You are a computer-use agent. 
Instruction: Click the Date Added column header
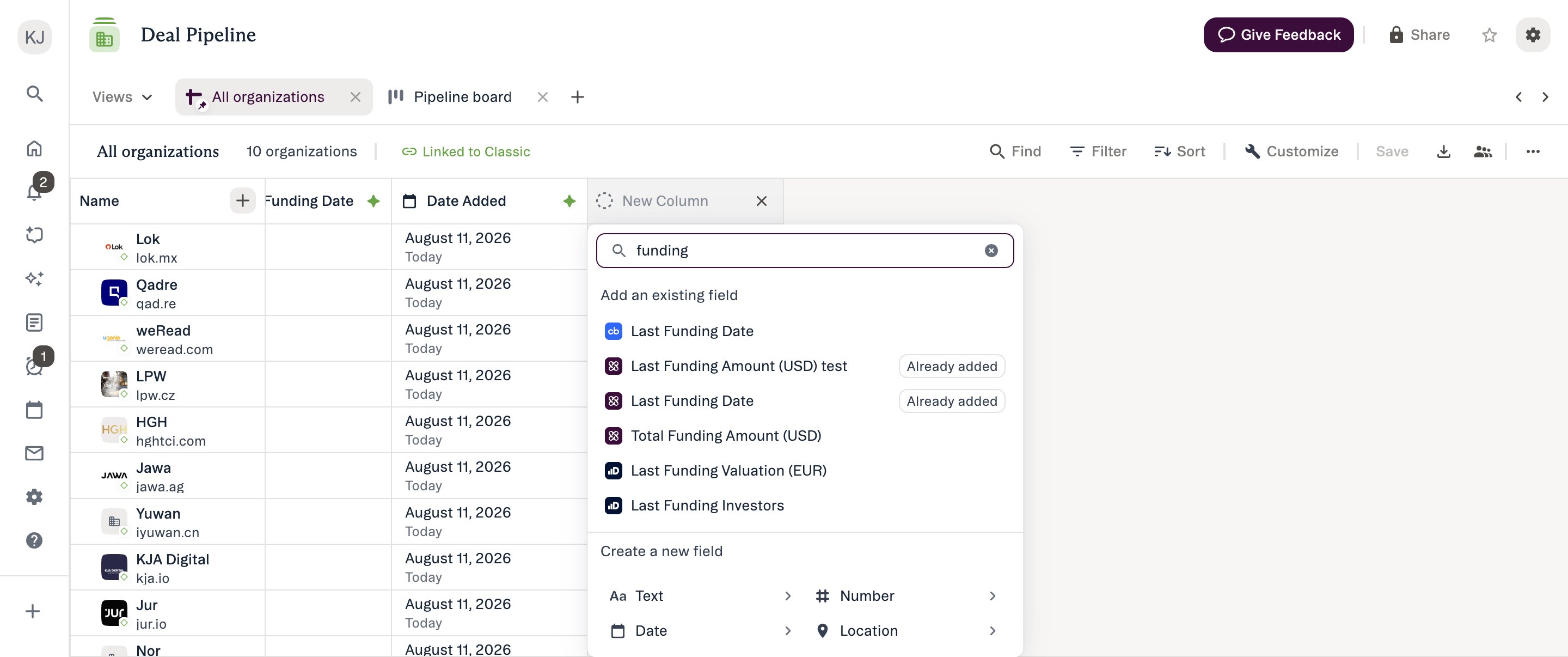(x=489, y=201)
